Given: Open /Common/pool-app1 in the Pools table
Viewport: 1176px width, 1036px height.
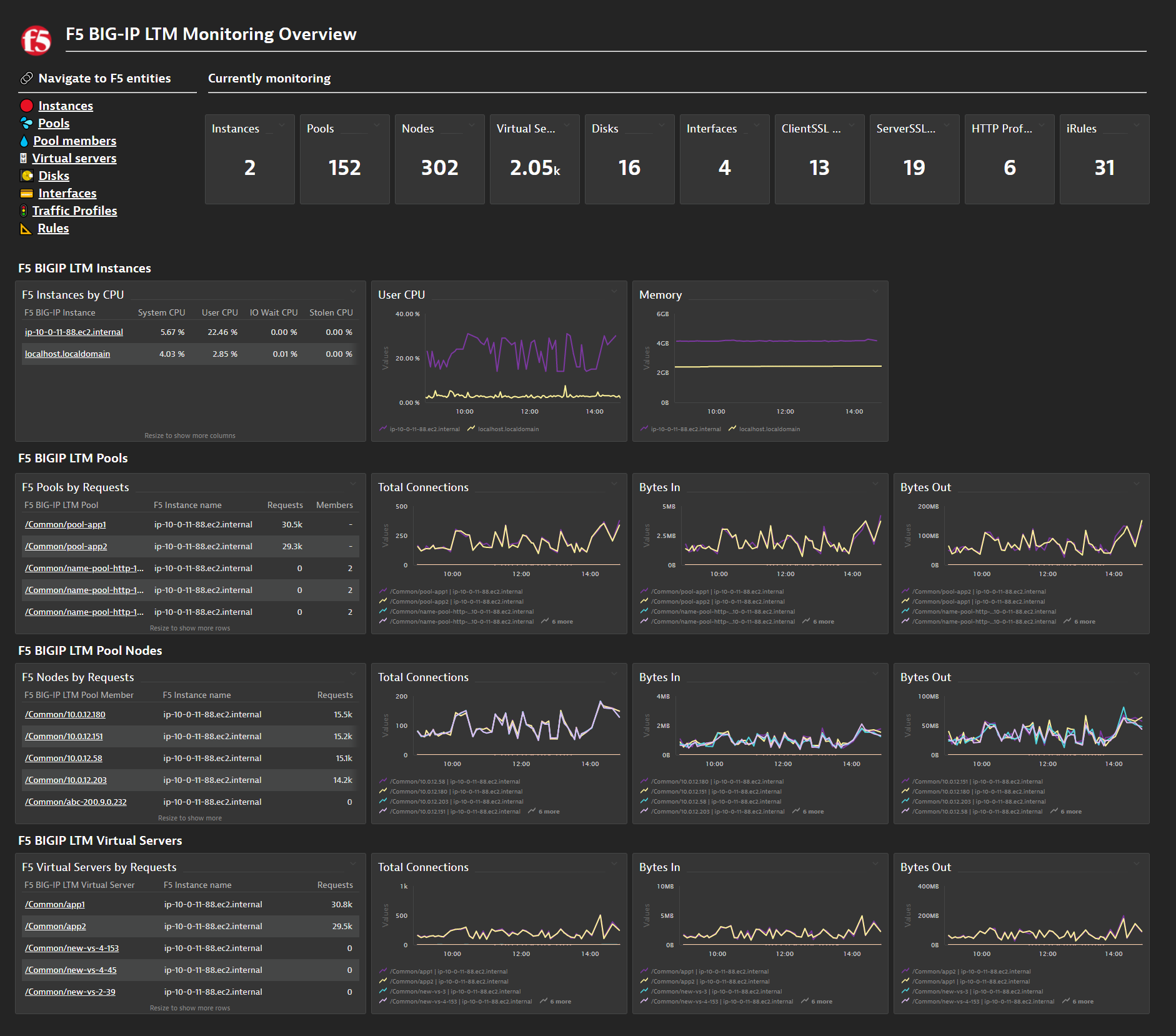Looking at the screenshot, I should click(x=66, y=524).
